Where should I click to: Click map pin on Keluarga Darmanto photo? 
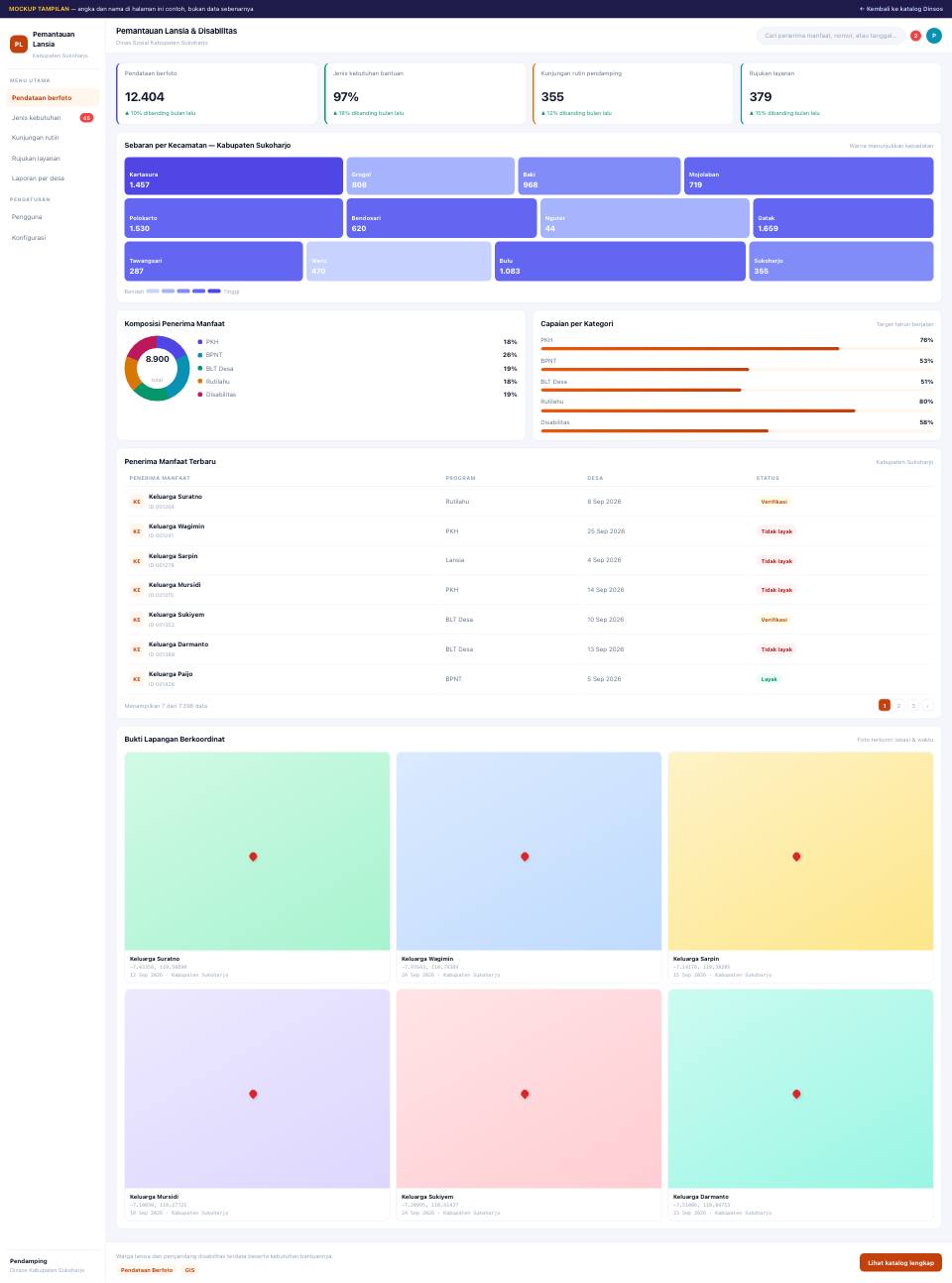point(796,1095)
